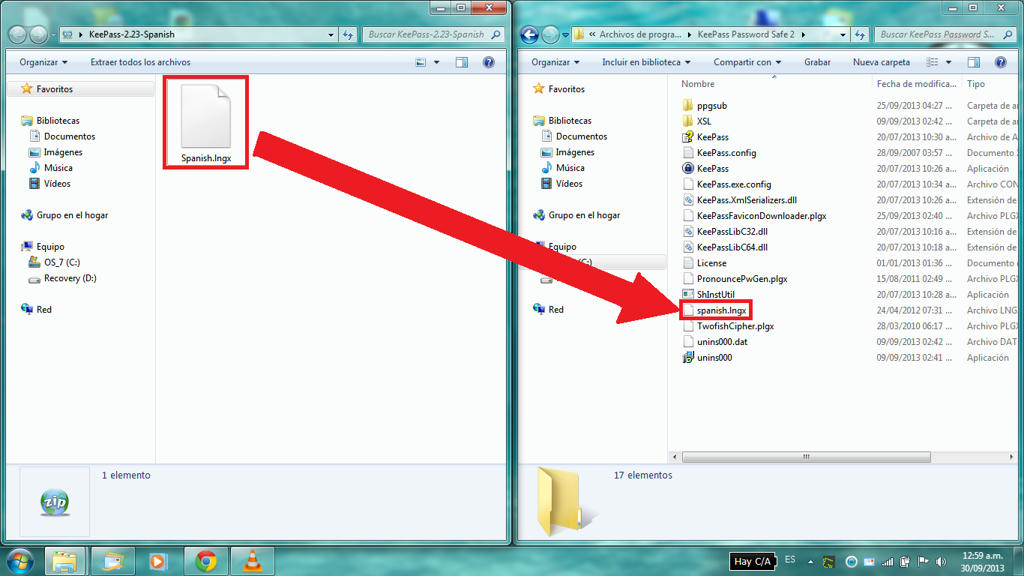Click Nueva carpeta button
The width and height of the screenshot is (1024, 576).
coord(881,62)
